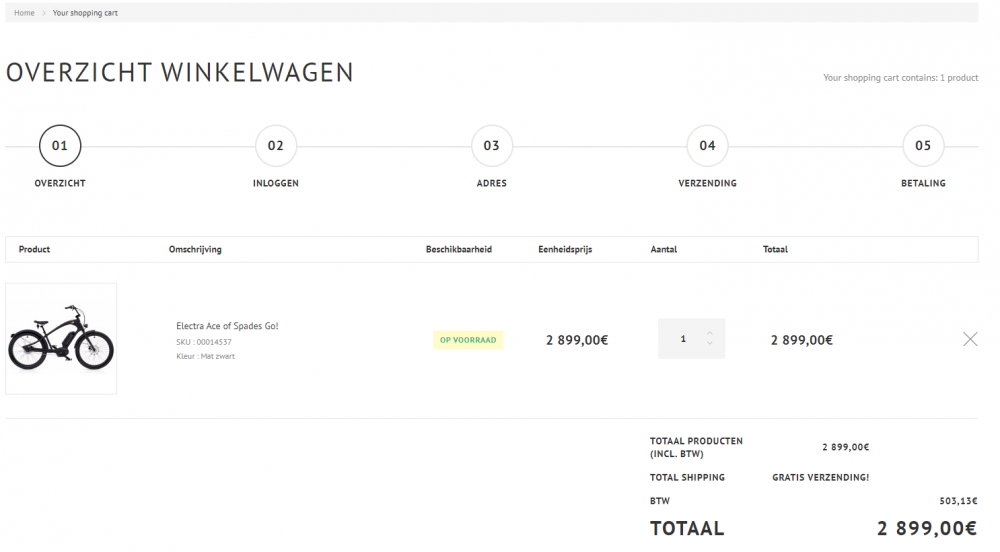Click the Eenheidsprijs column header
This screenshot has height=552, width=1000.
[x=565, y=249]
